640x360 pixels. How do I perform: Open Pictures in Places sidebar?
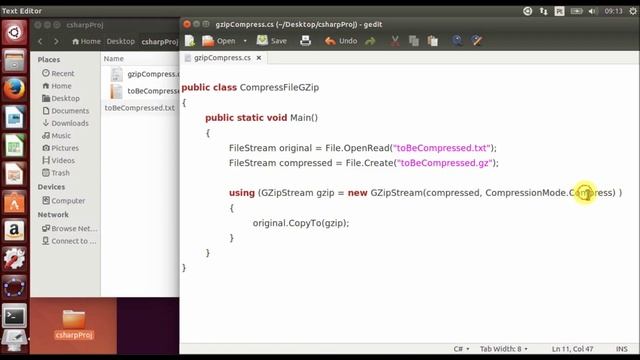pyautogui.click(x=60, y=148)
